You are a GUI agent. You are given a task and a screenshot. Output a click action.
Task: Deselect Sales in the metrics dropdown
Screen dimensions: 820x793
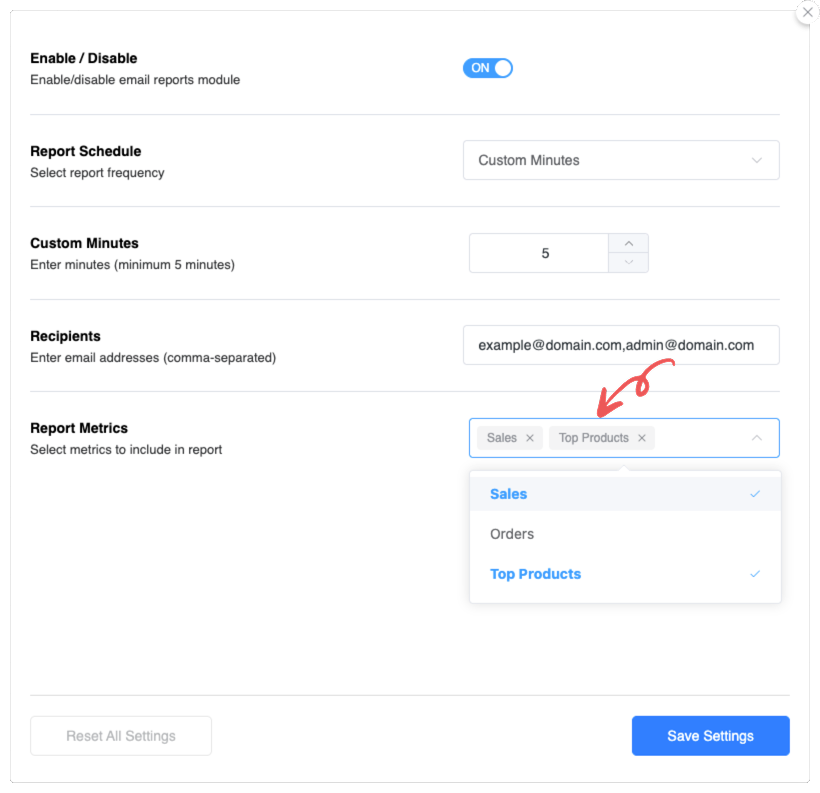(508, 493)
